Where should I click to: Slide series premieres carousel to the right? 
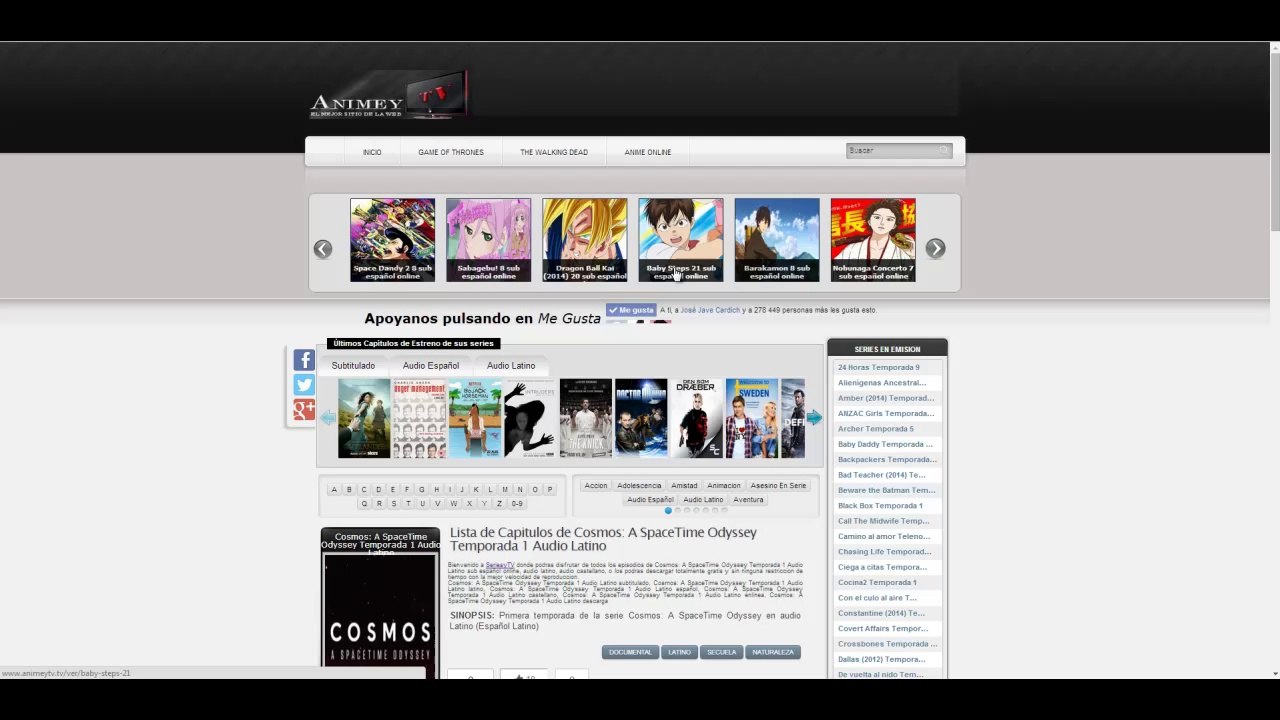pos(814,418)
